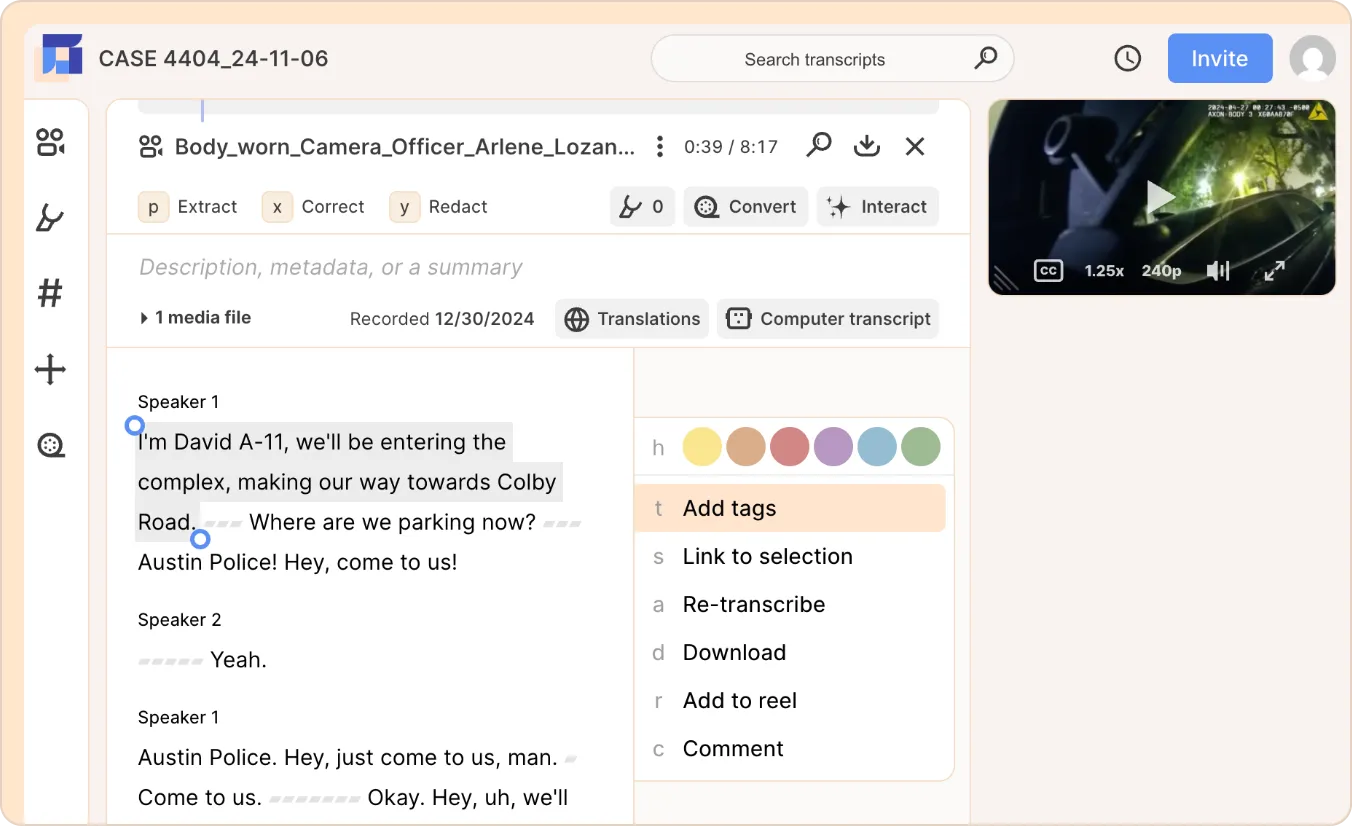Click the magnifier in Search transcripts
The height and width of the screenshot is (826, 1352).
point(986,58)
